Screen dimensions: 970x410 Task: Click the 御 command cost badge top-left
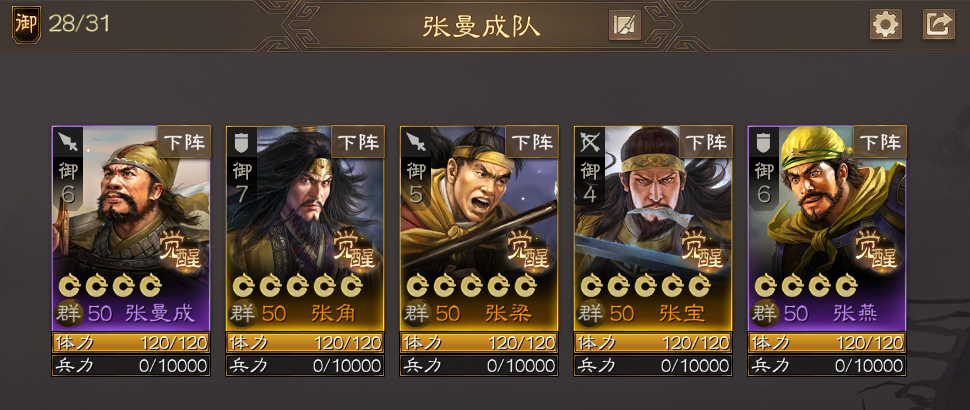26,25
